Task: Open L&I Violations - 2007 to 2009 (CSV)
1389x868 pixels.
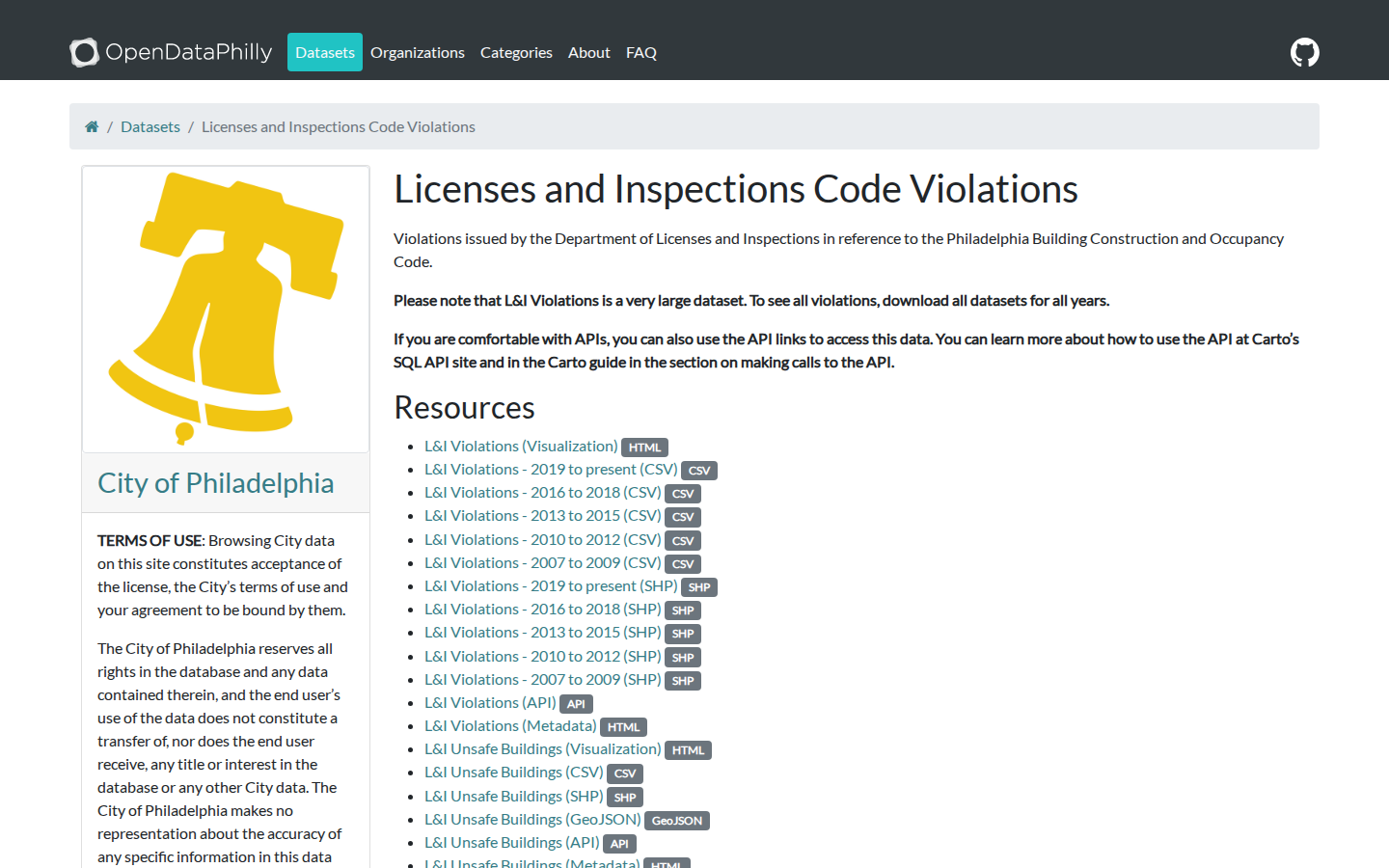Action: pyautogui.click(x=543, y=562)
